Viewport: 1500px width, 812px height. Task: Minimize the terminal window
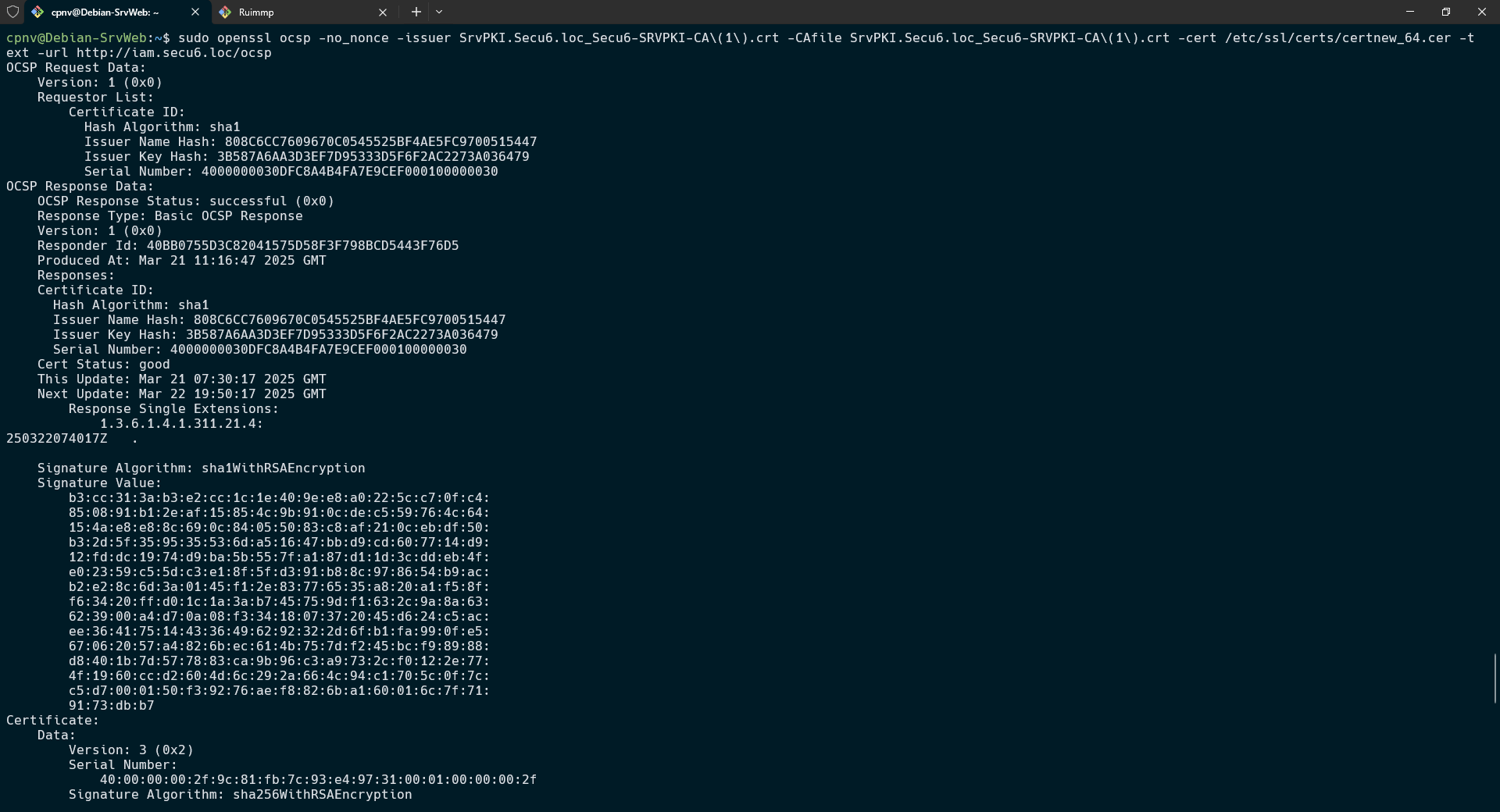click(x=1410, y=12)
